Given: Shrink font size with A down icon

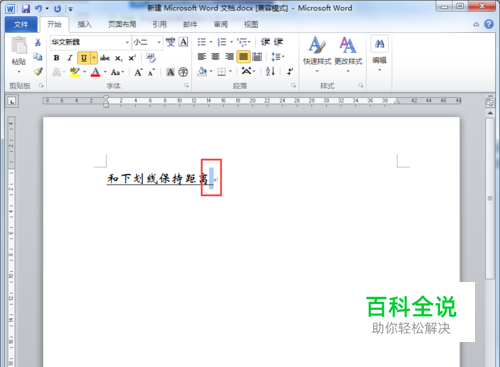Looking at the screenshot, I should point(151,72).
